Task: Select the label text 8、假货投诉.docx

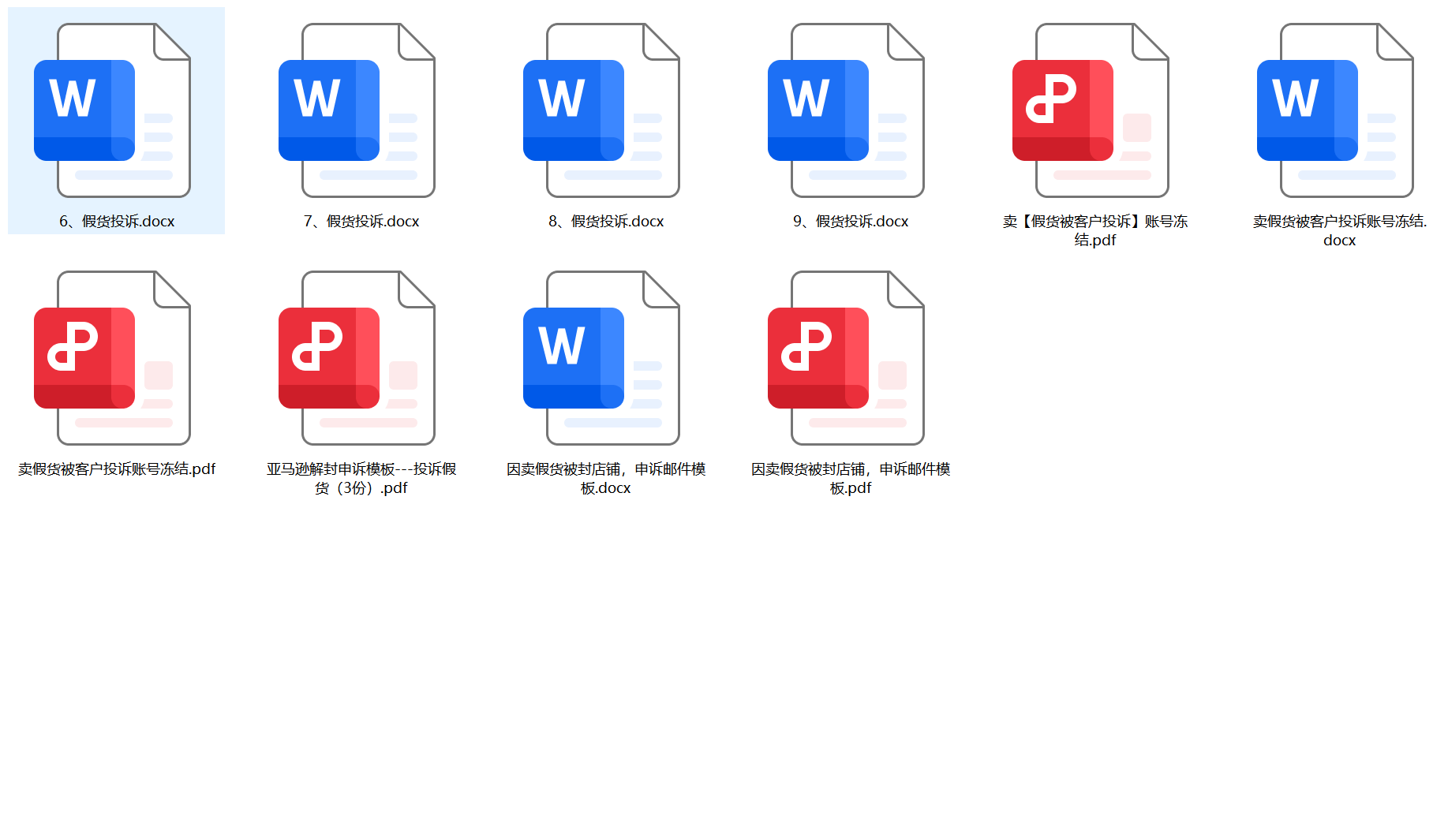Action: (x=606, y=222)
